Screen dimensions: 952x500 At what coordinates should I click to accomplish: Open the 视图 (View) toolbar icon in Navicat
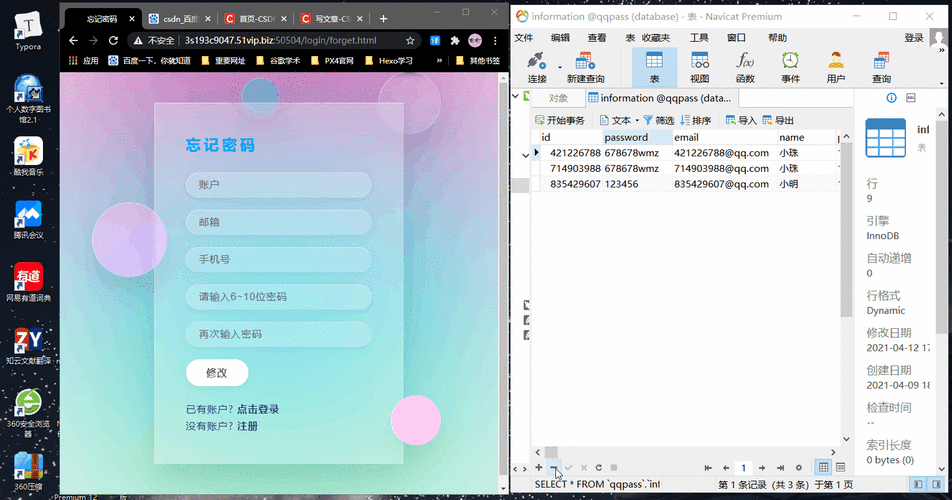(699, 67)
